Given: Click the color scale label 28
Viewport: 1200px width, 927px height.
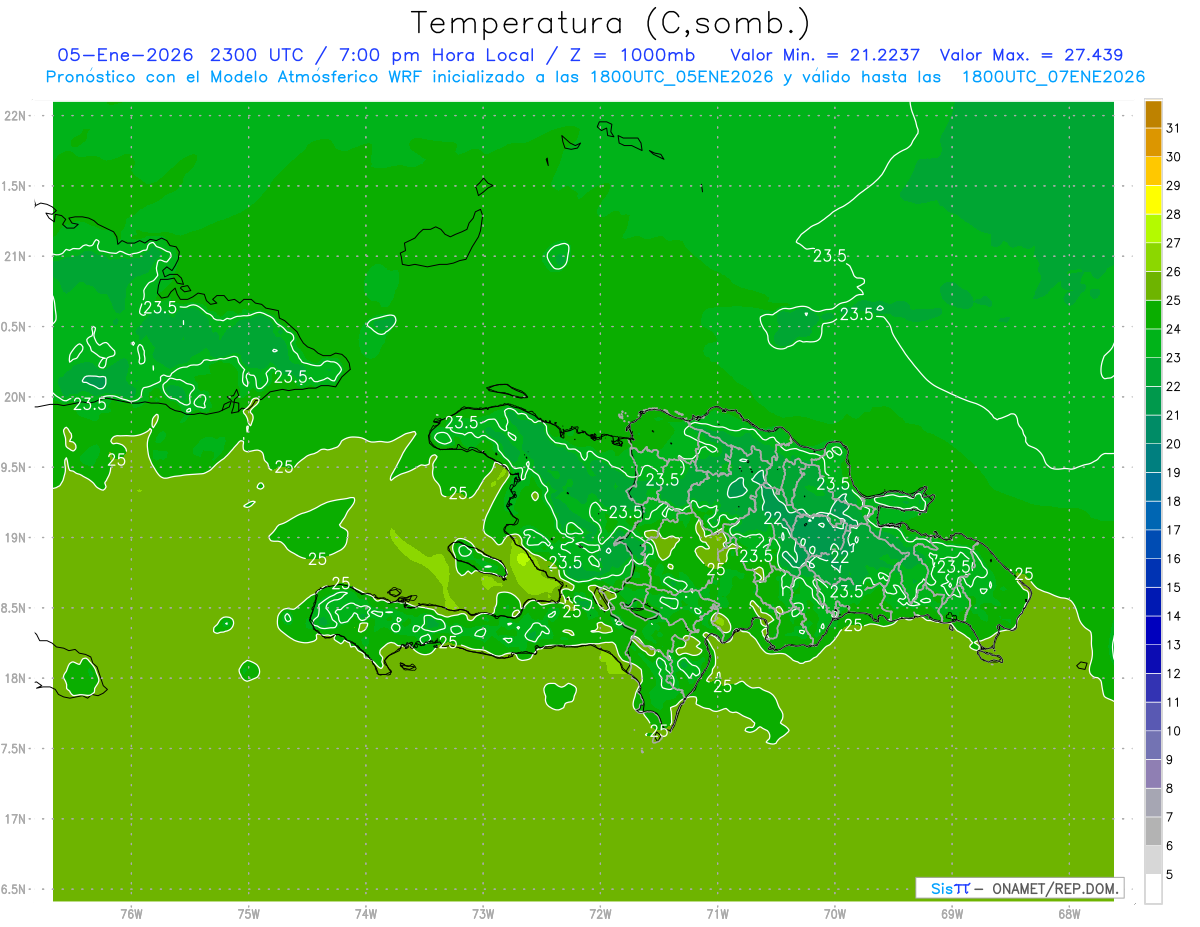Looking at the screenshot, I should pos(1173,214).
